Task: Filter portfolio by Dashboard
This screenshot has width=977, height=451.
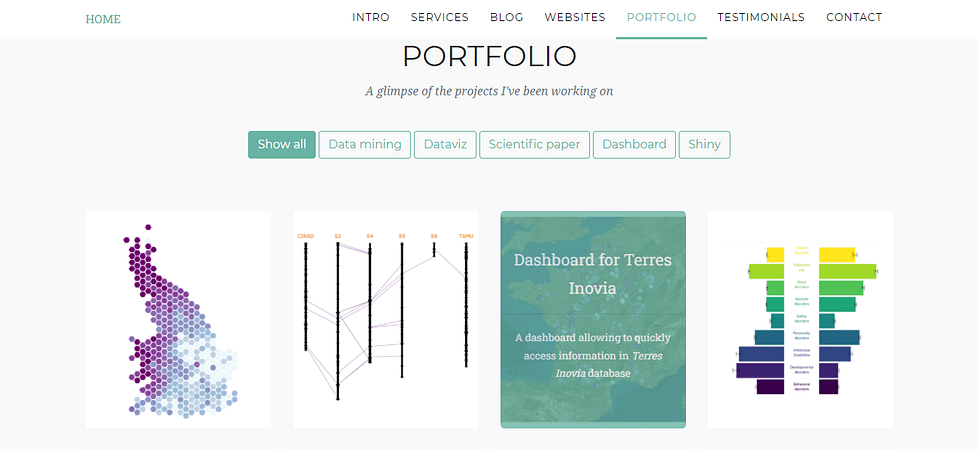Action: pos(634,145)
